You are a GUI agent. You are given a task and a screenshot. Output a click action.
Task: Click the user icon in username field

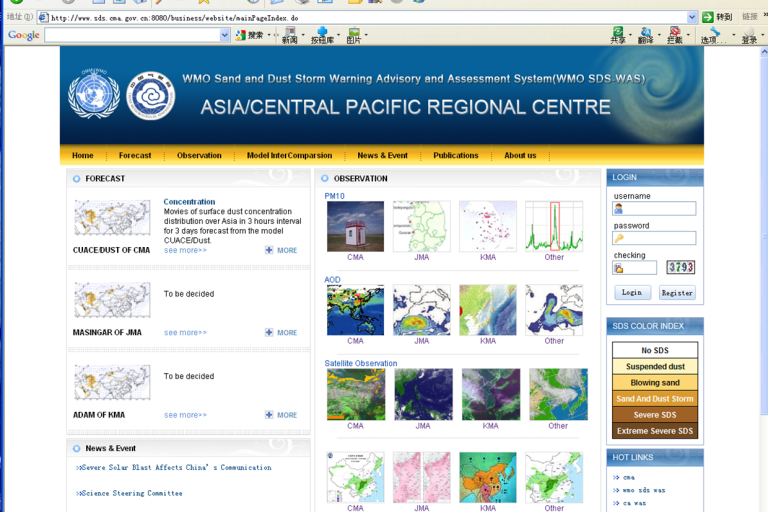pyautogui.click(x=619, y=209)
